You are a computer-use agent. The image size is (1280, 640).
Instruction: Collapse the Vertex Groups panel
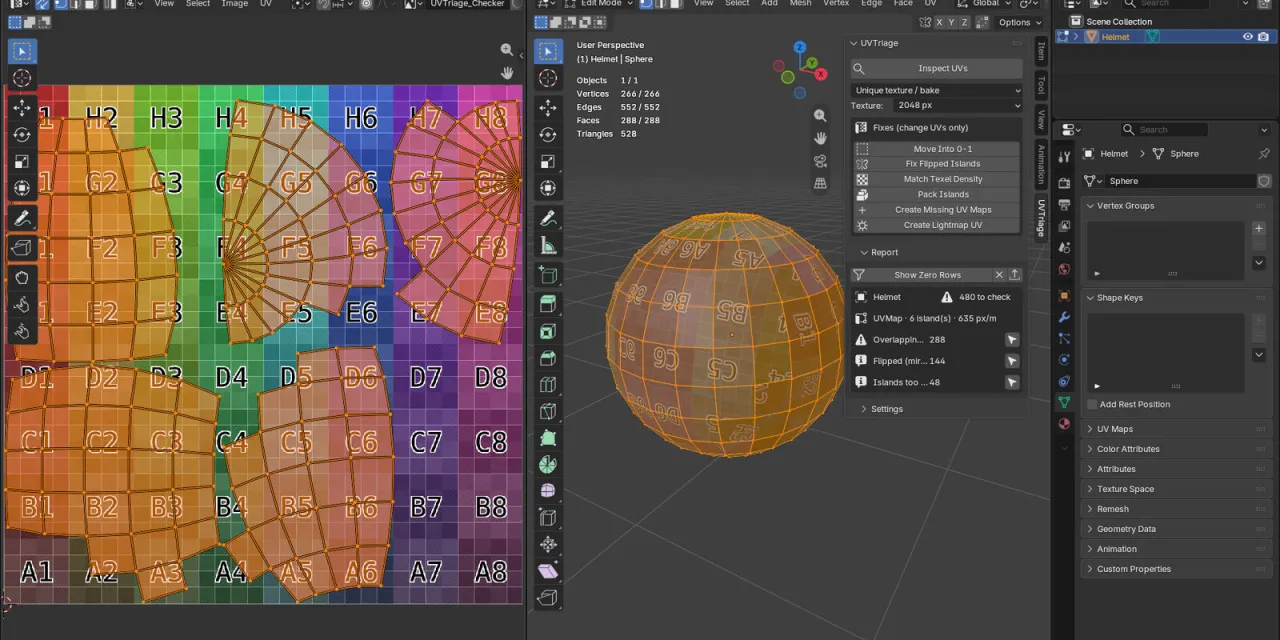[1090, 206]
